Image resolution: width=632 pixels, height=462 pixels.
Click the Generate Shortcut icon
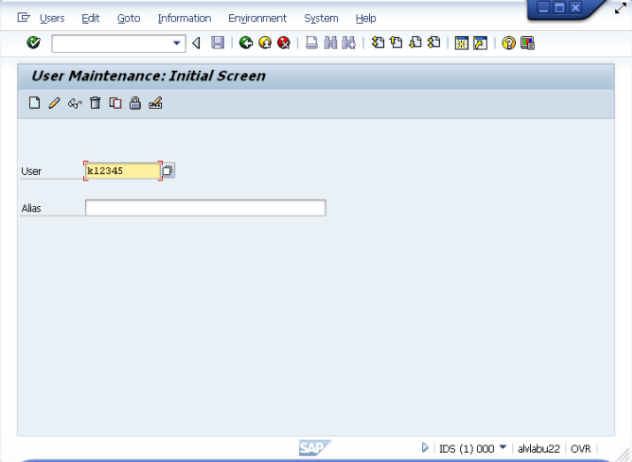(x=480, y=43)
